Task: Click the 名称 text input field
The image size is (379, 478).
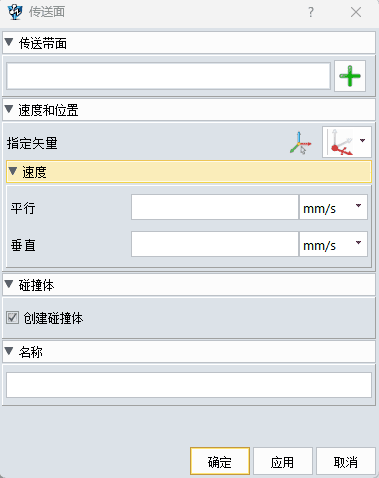Action: point(189,385)
